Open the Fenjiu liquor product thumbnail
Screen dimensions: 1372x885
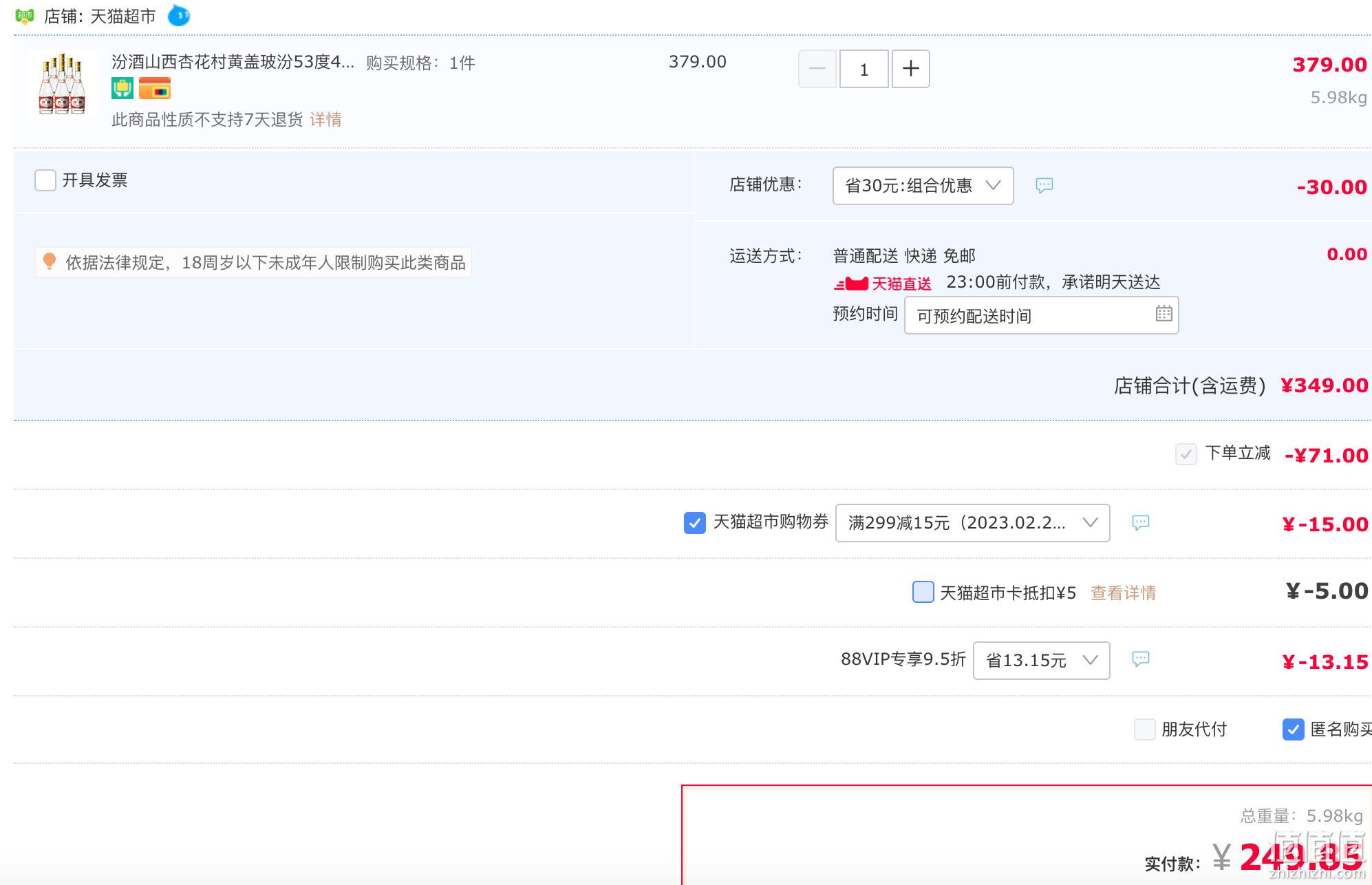(x=62, y=84)
